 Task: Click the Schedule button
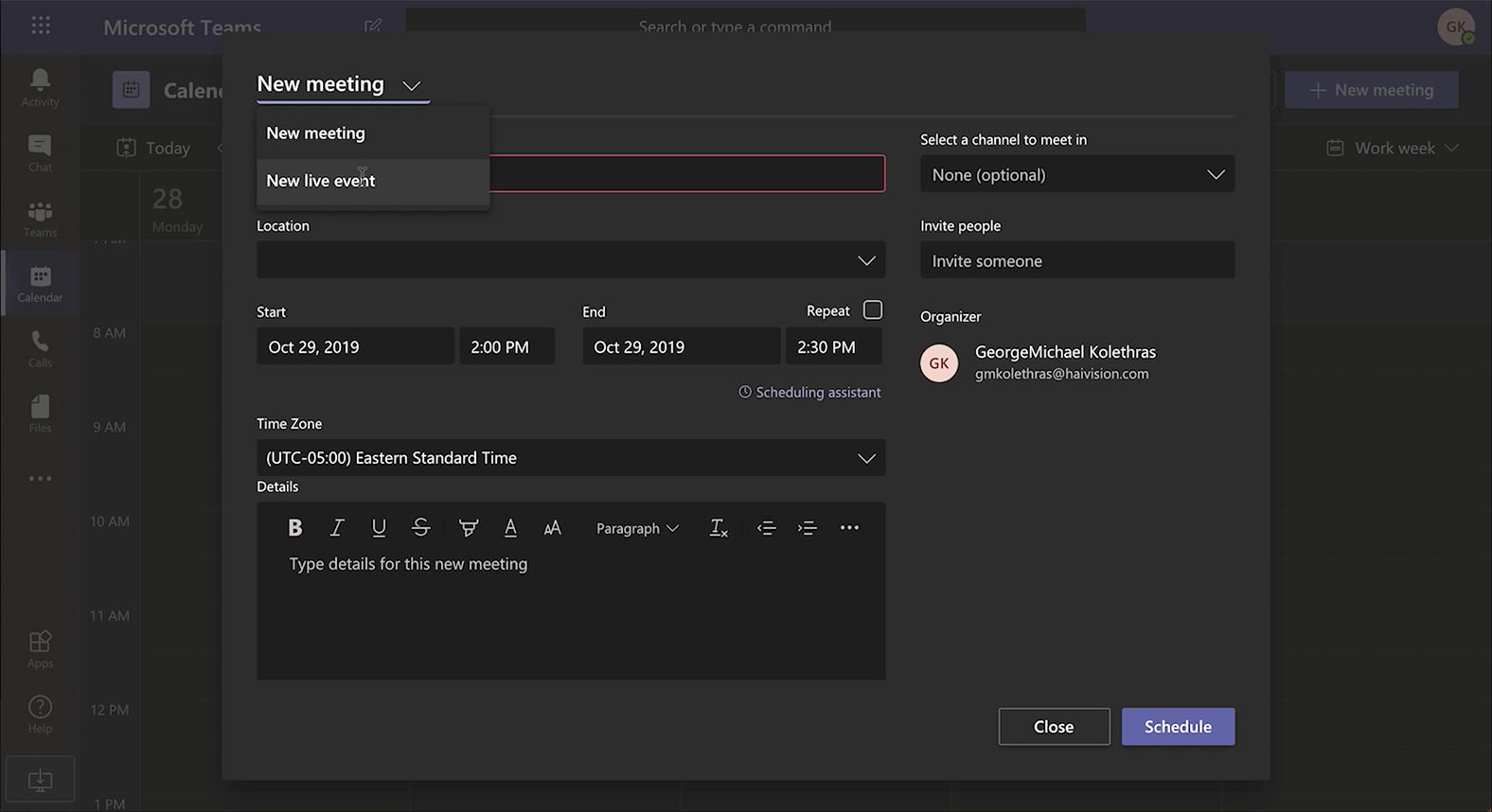[x=1178, y=727]
